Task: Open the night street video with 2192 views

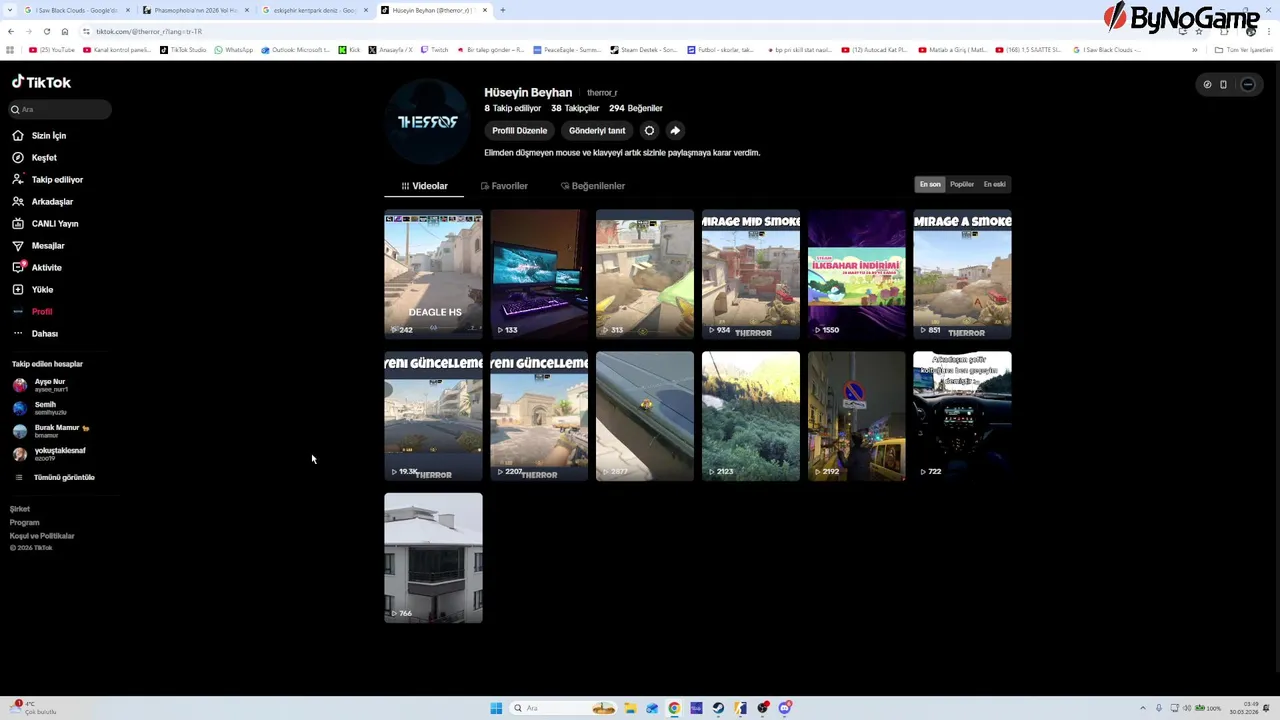Action: [x=857, y=416]
